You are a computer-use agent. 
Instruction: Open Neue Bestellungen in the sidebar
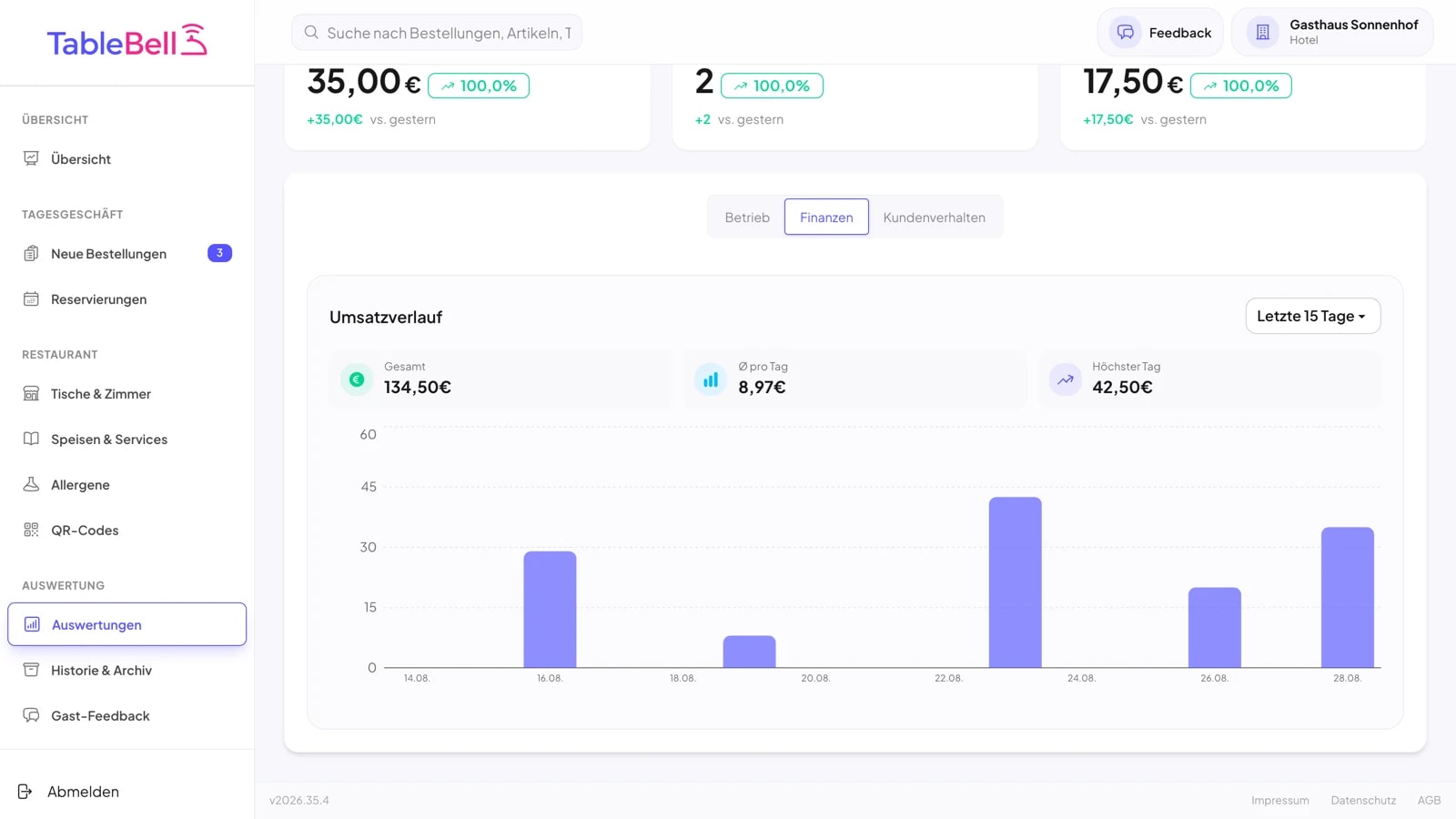[127, 253]
